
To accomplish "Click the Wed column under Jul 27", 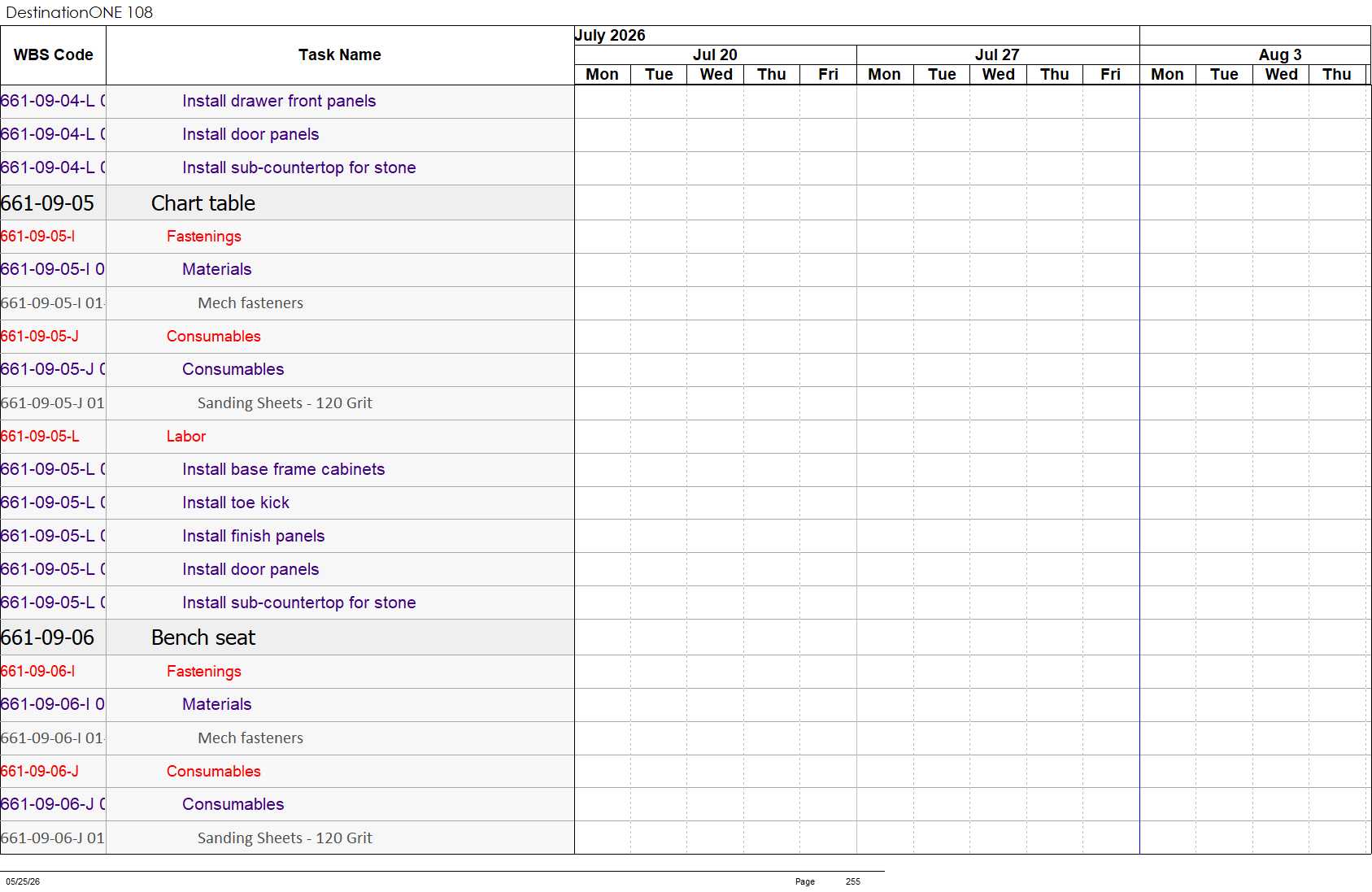I will pyautogui.click(x=998, y=74).
